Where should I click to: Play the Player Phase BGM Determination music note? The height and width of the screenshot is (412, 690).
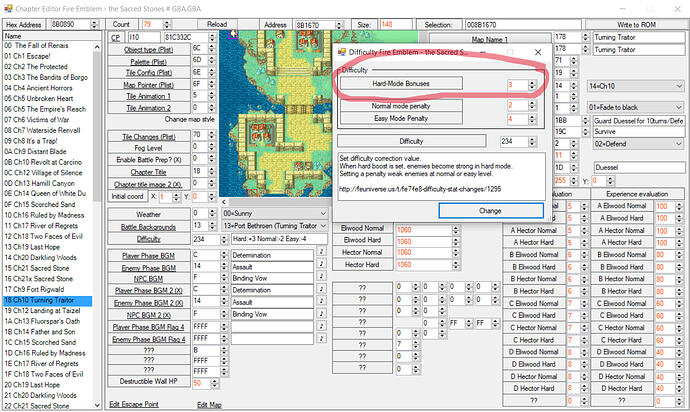tap(321, 252)
